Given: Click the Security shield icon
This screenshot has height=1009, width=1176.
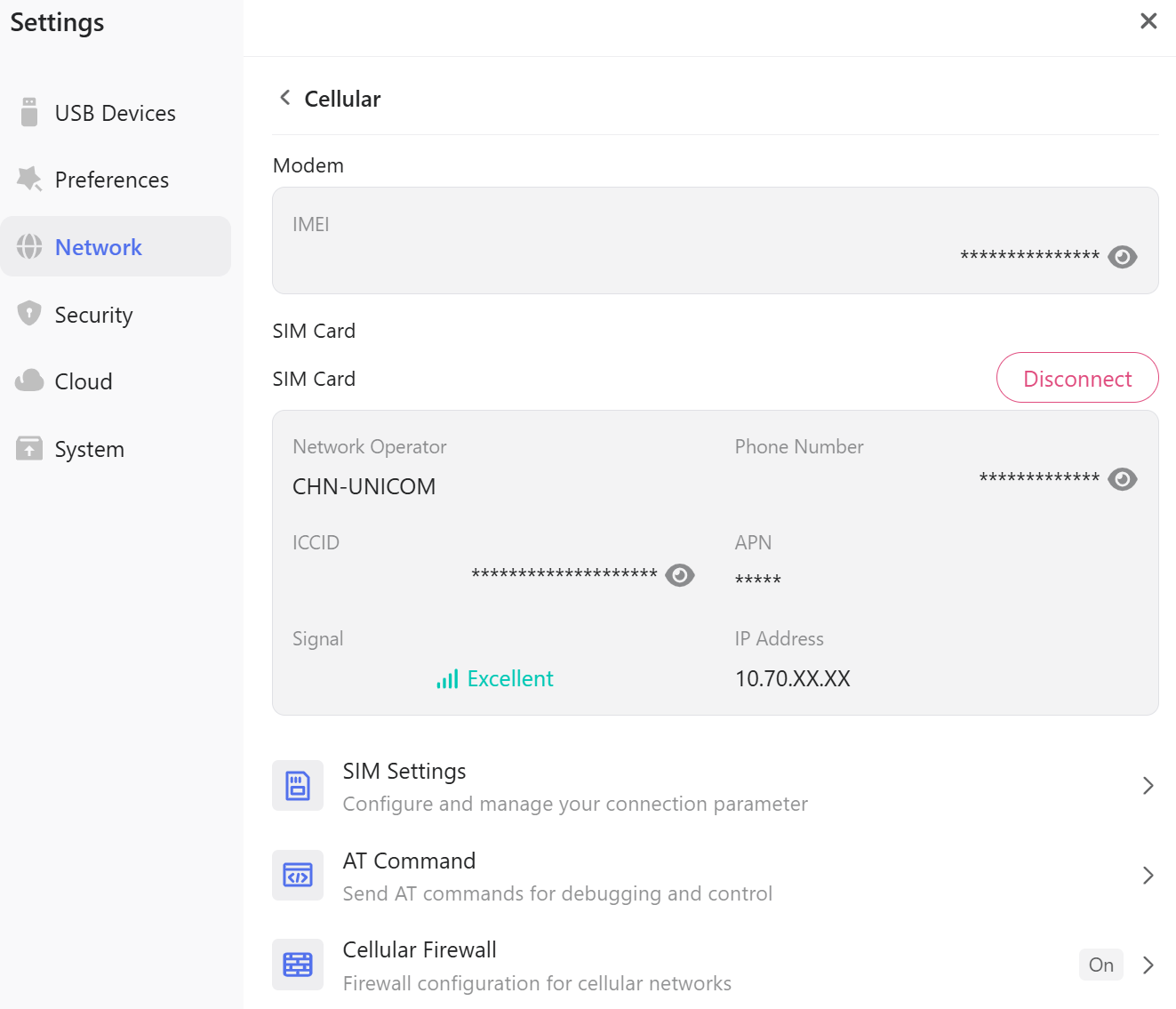Looking at the screenshot, I should [x=29, y=313].
